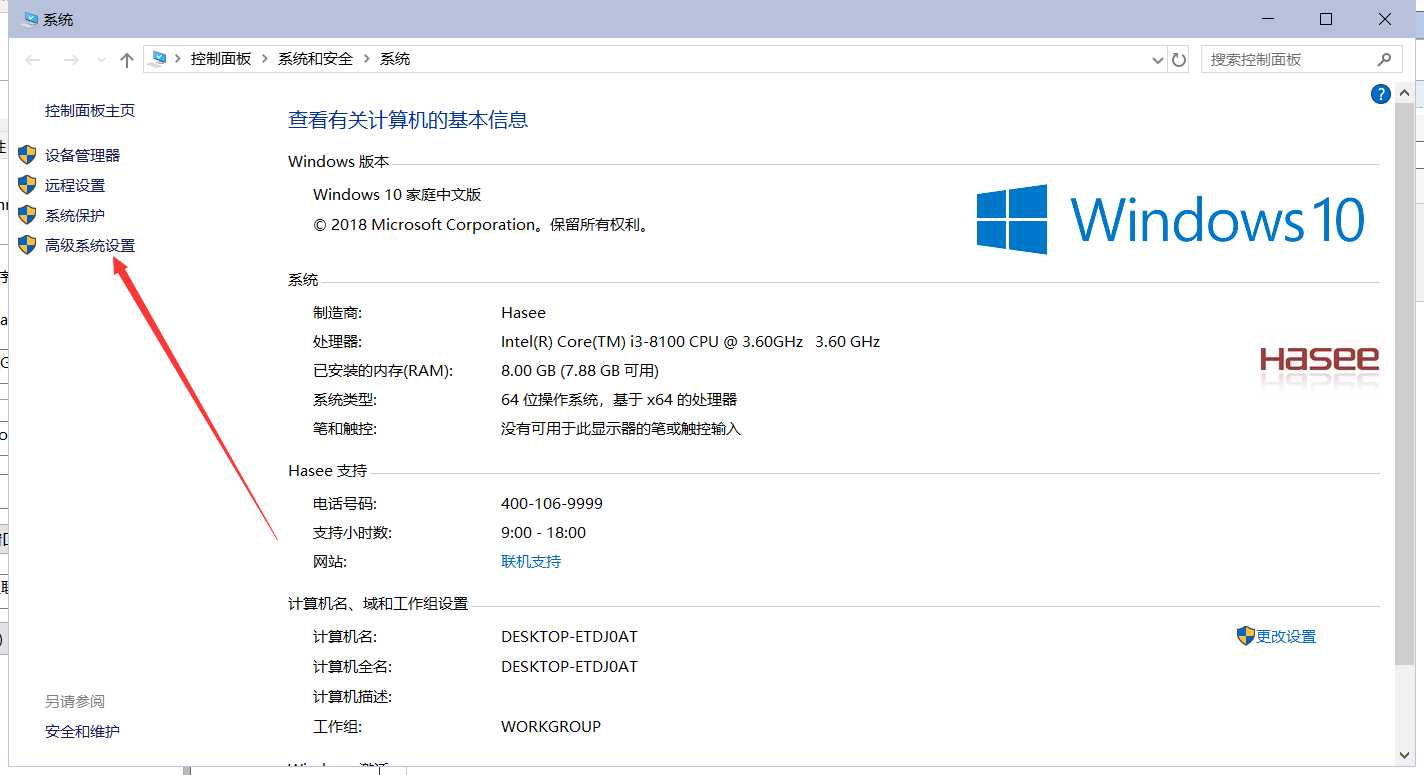The image size is (1424, 775).
Task: Expand chevron after 系统和安全 breadcrumb
Action: pos(366,59)
